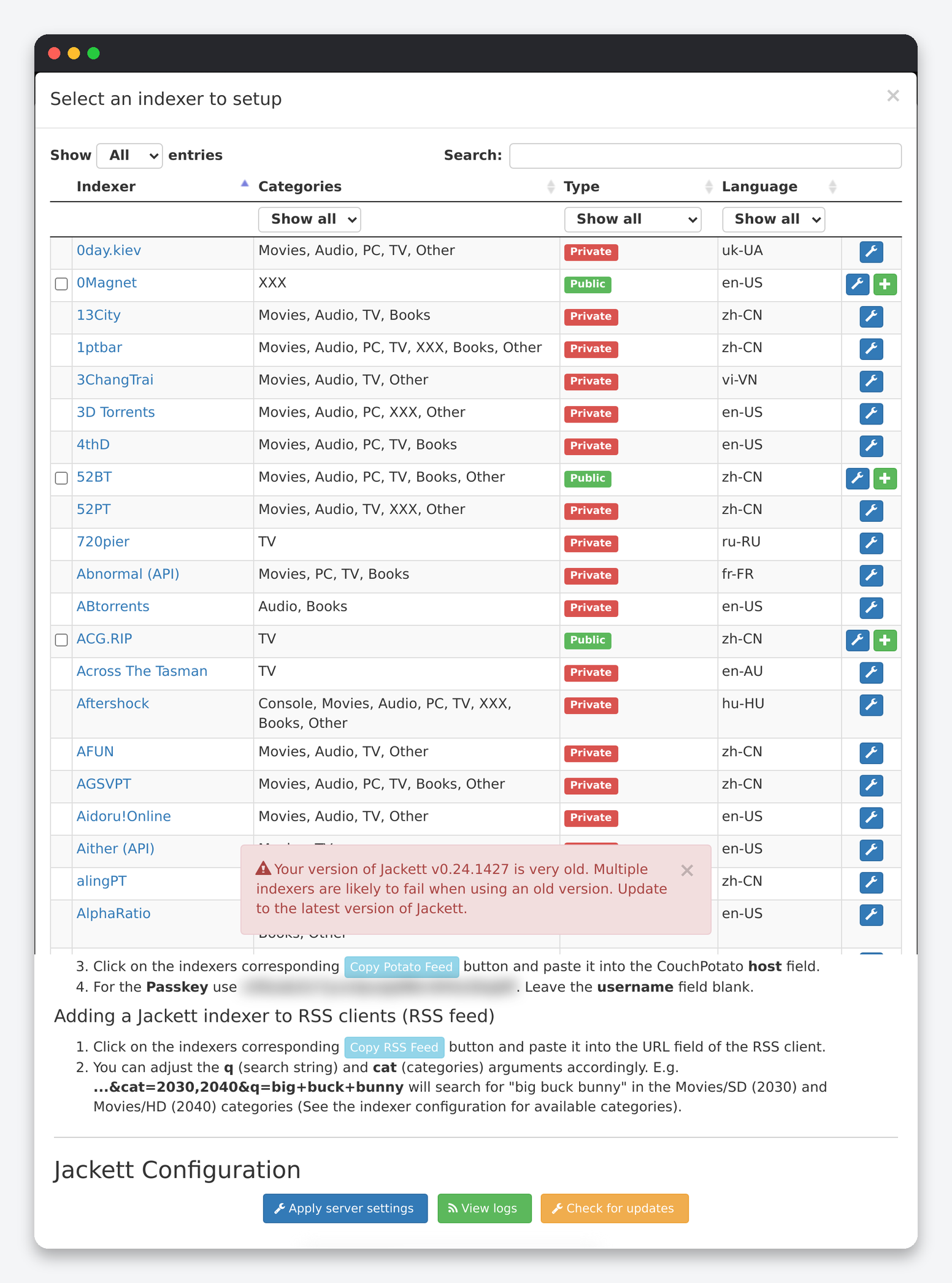
Task: Click the wrench icon for 720pier
Action: click(x=871, y=543)
